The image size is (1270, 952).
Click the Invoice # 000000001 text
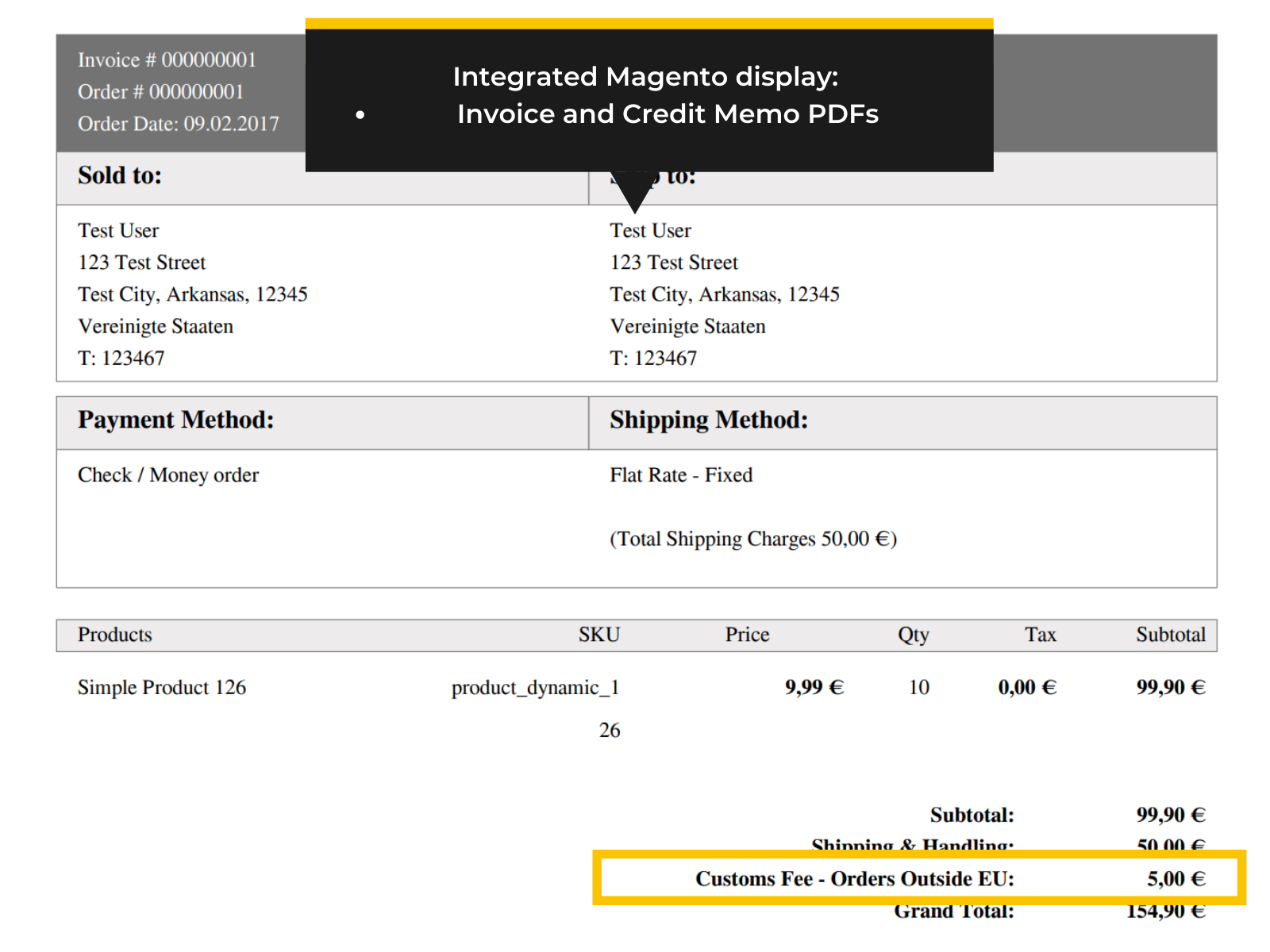(167, 60)
